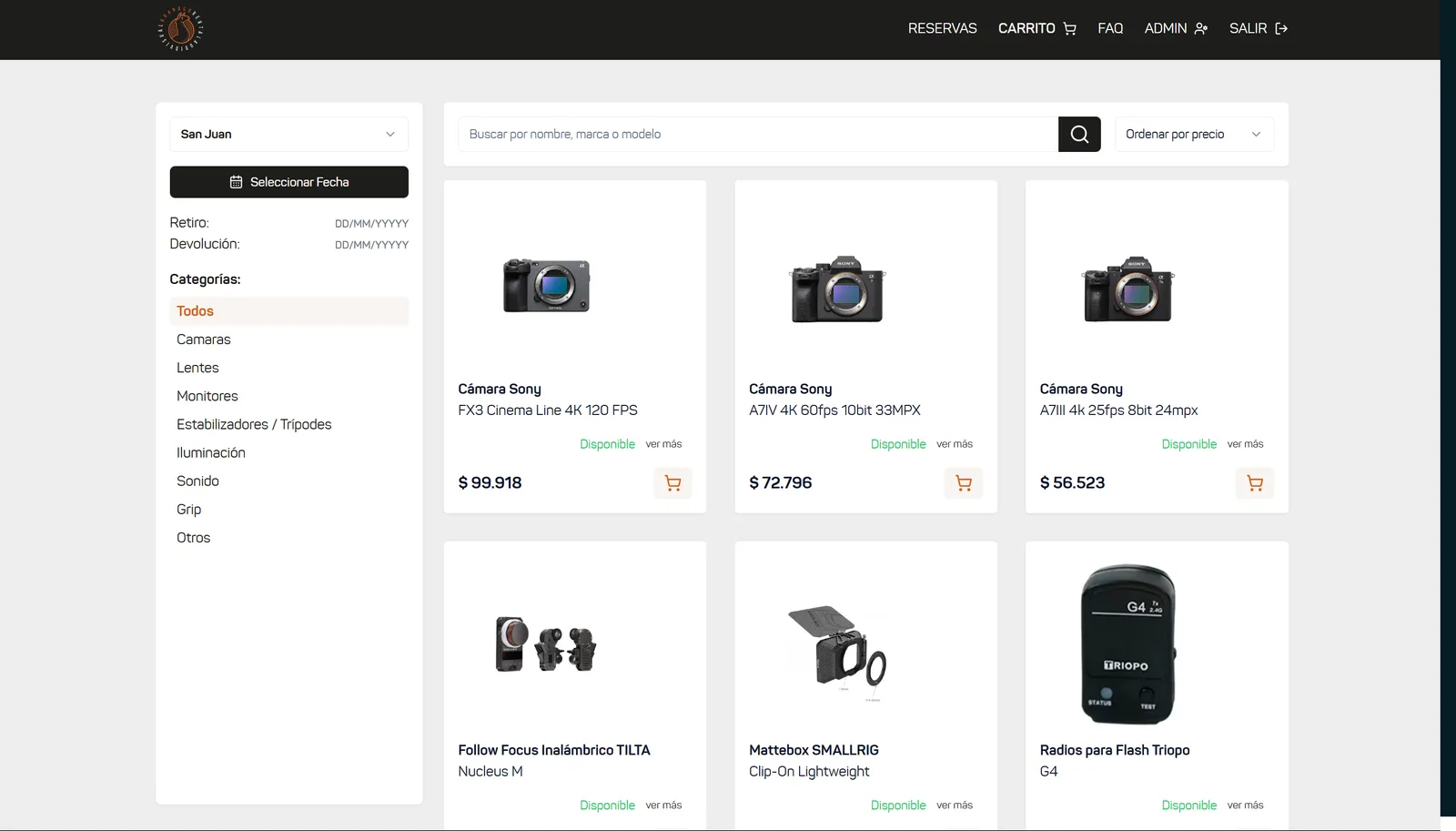Add the A7III camera to cart
The image size is (1456, 831).
pyautogui.click(x=1255, y=483)
